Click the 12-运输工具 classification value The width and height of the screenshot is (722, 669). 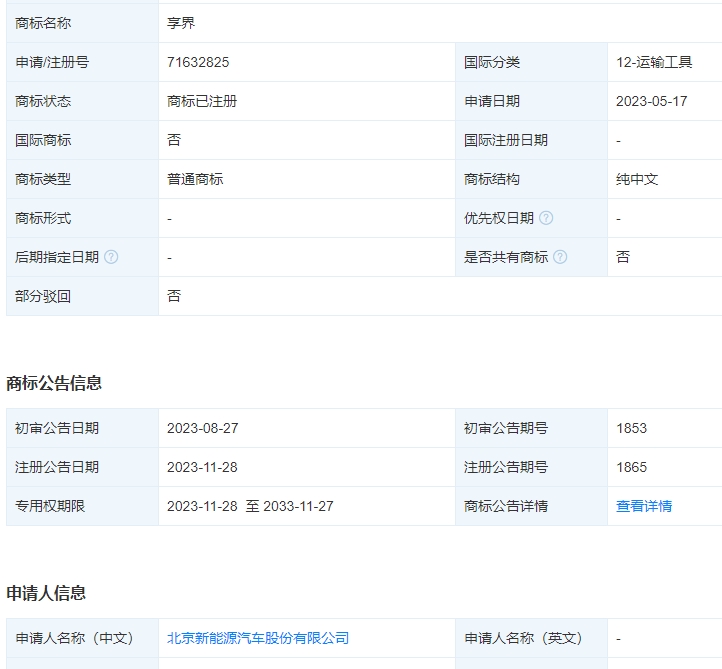pyautogui.click(x=654, y=62)
